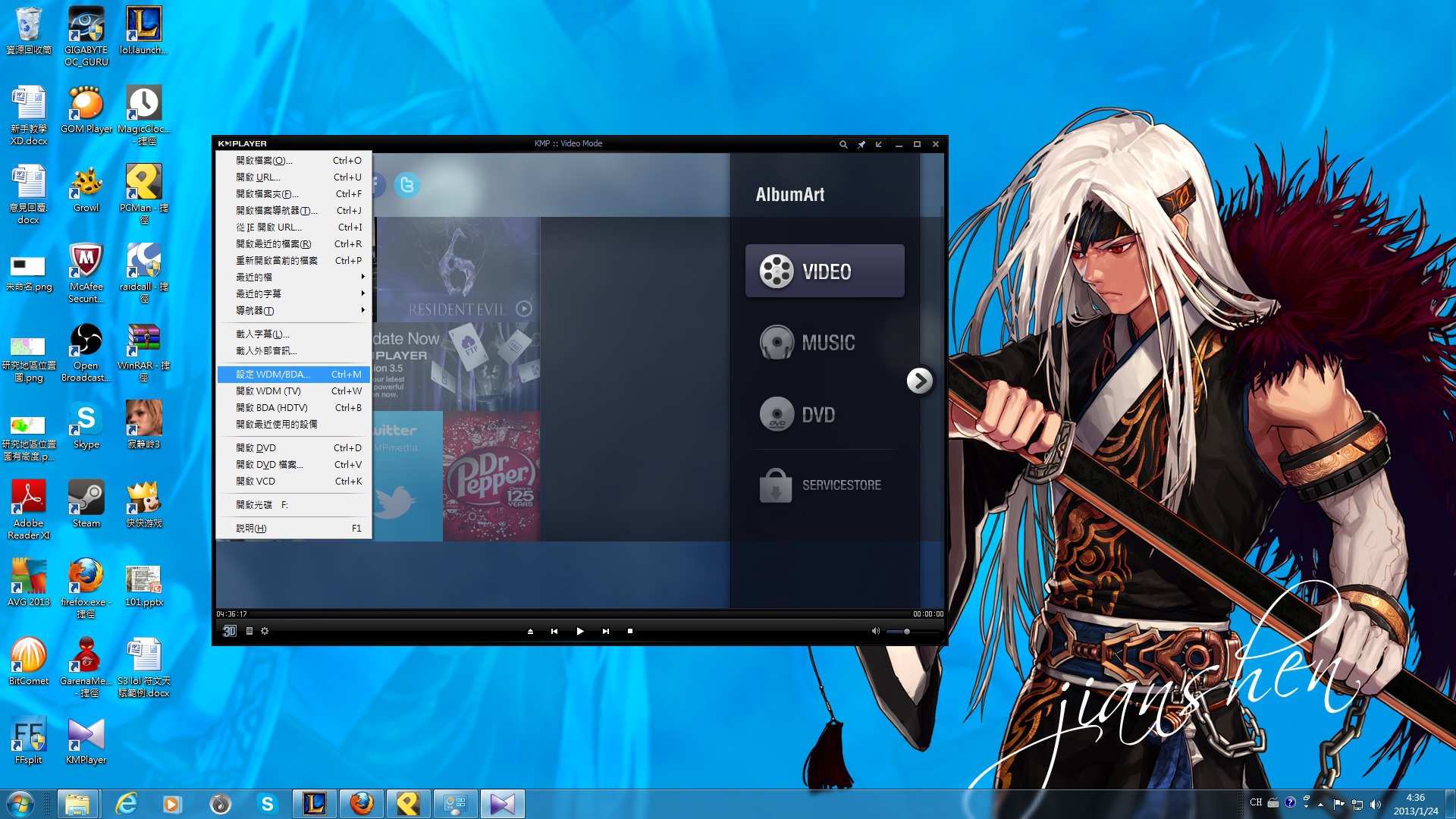Open playlist editor icon in KMPlayer control bar
The image size is (1456, 819).
tap(249, 631)
